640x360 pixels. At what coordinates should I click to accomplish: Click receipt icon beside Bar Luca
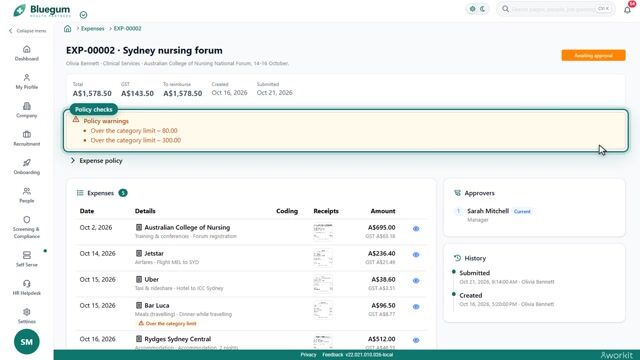[139, 305]
